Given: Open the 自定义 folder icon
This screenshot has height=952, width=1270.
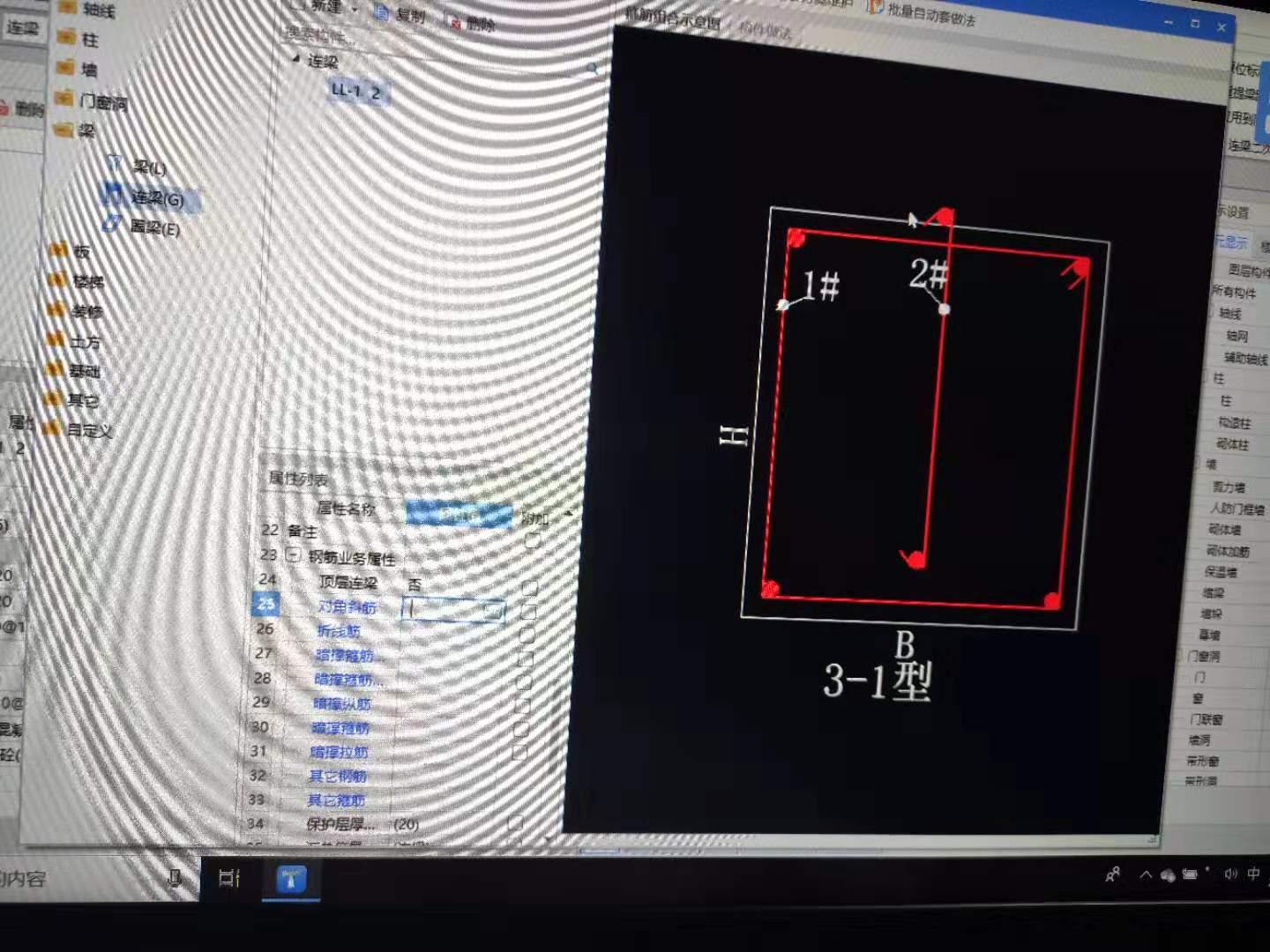Looking at the screenshot, I should (x=51, y=429).
